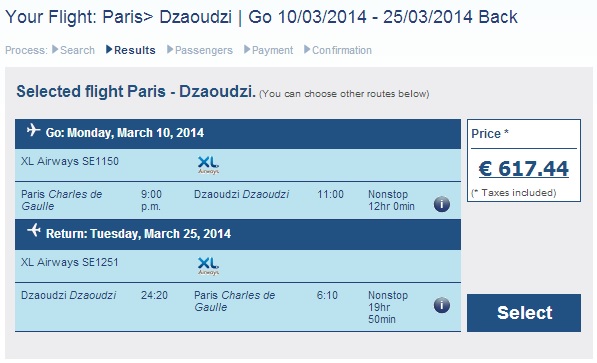Open the Passengers process step
The height and width of the screenshot is (363, 597).
pyautogui.click(x=204, y=50)
